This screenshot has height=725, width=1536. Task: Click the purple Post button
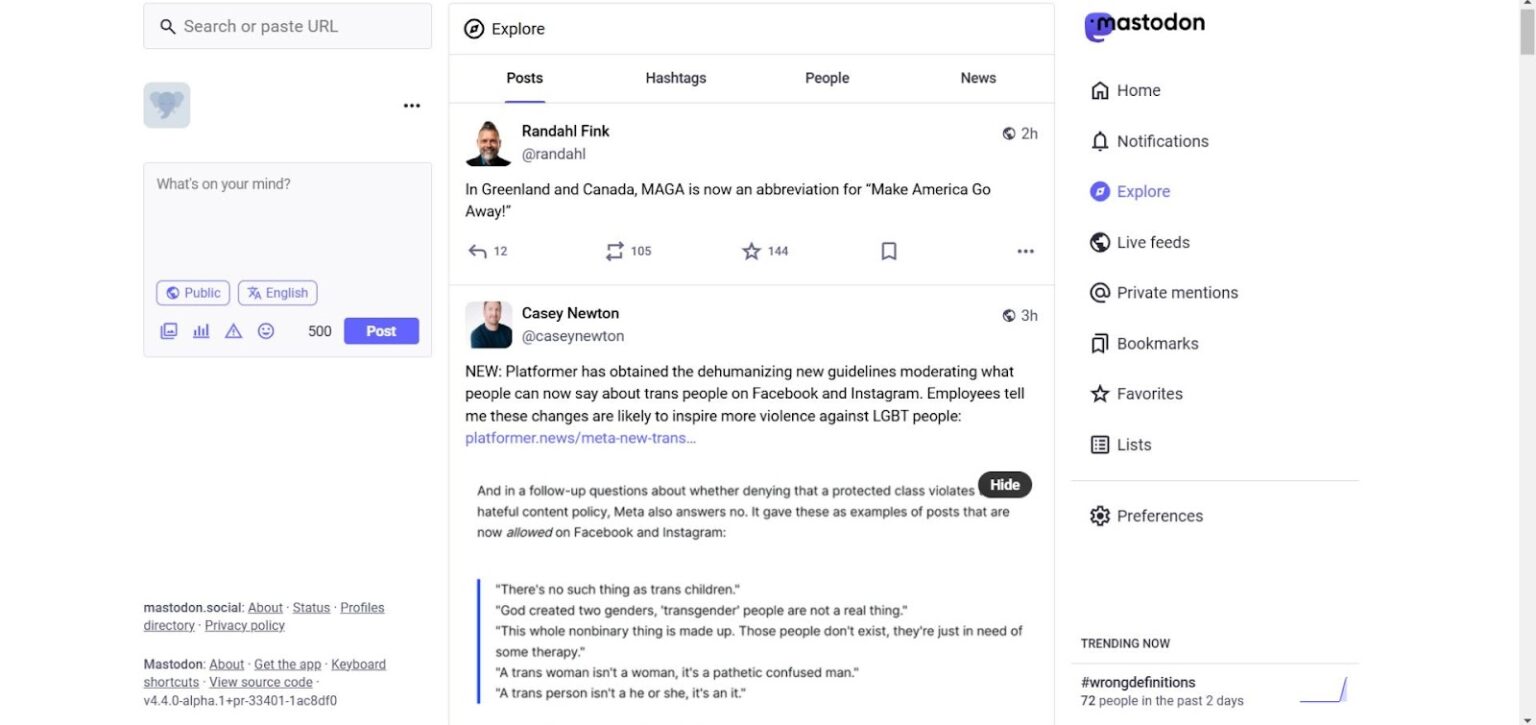click(381, 331)
